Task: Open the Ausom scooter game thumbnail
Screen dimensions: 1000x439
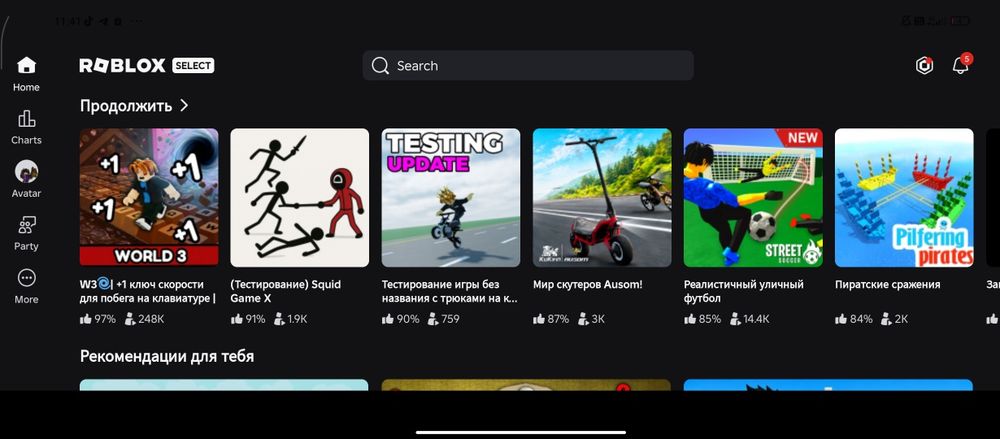Action: click(602, 197)
